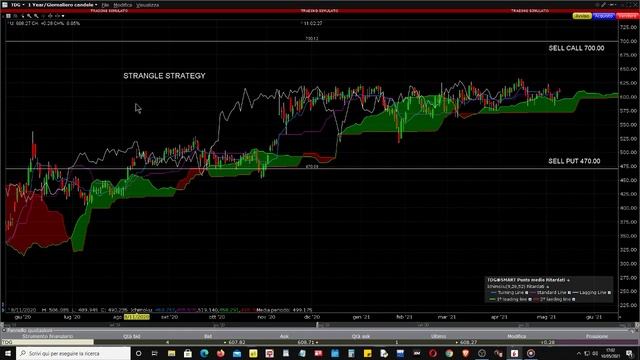Click the yellow Avviso button

coord(582,16)
